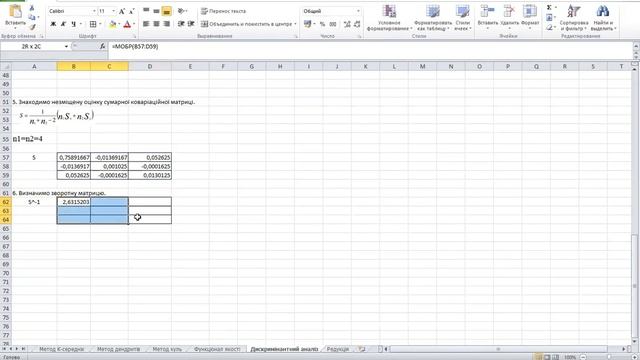Open the Font group dialog launcher
Viewport: 640px width, 360px height.
click(134, 37)
